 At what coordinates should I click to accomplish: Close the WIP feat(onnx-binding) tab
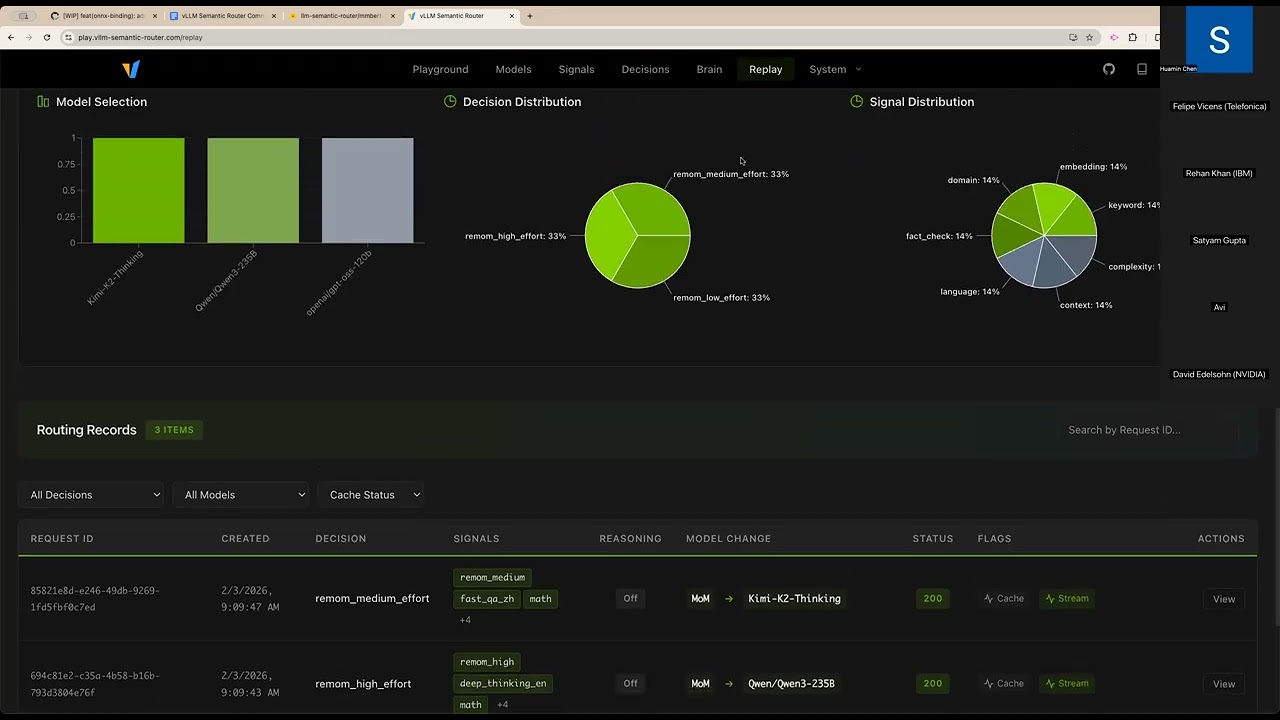click(154, 16)
